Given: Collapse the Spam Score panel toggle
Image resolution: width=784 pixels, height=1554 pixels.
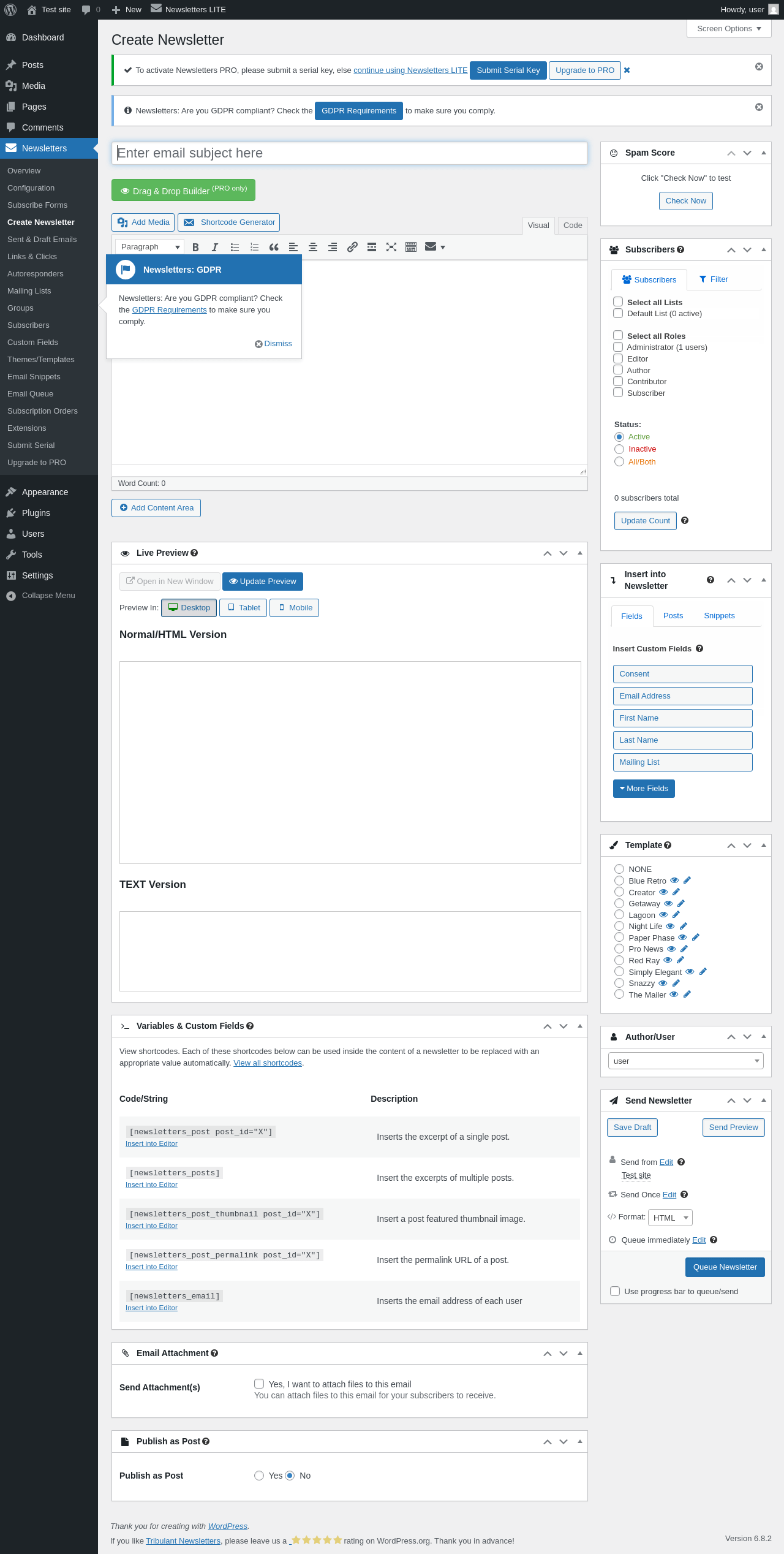Looking at the screenshot, I should (763, 153).
